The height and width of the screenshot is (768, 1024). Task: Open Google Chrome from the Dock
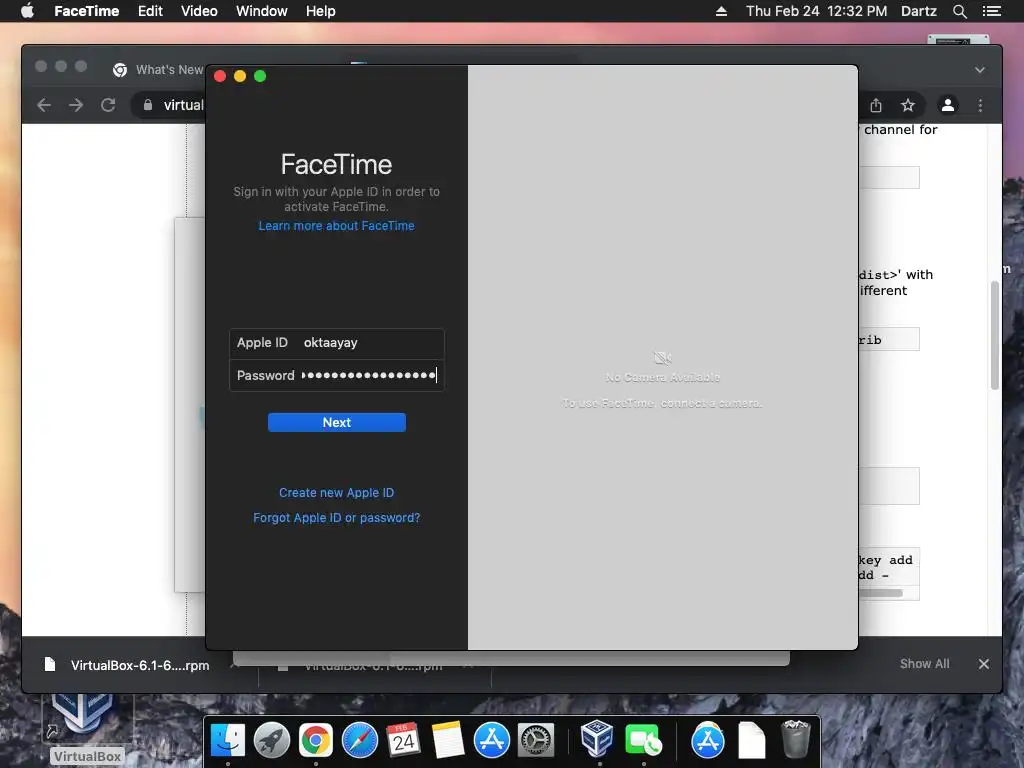click(x=315, y=741)
